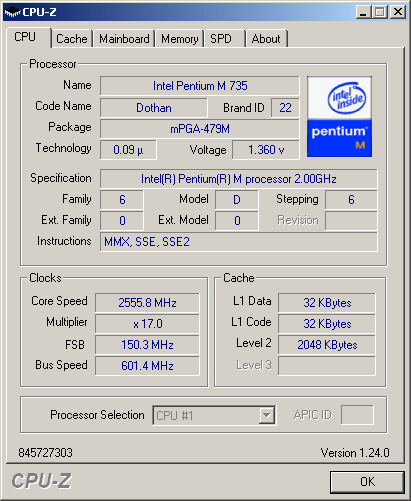The height and width of the screenshot is (501, 411).
Task: Click the Intel Inside Pentium M logo
Action: pos(339,117)
